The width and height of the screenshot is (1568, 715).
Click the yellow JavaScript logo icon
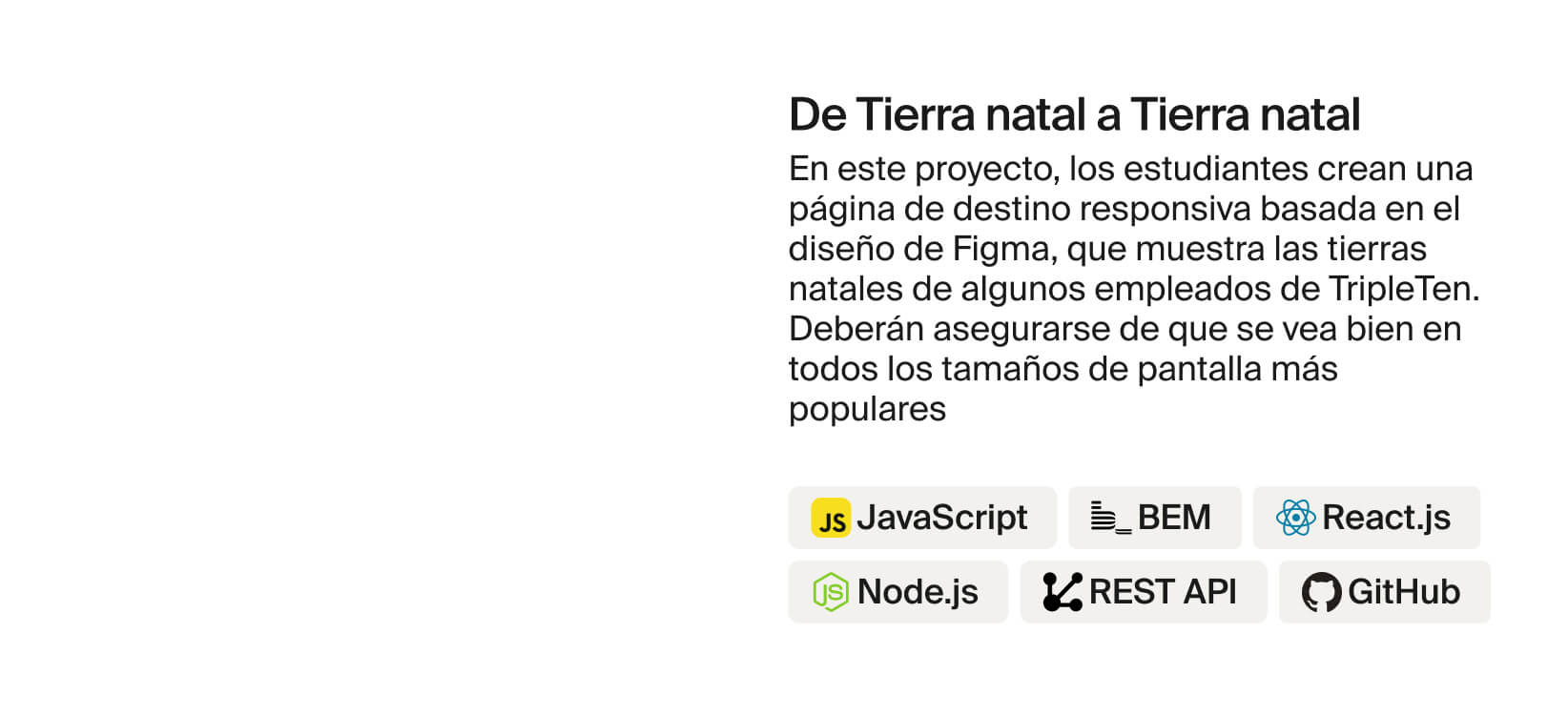tap(831, 518)
